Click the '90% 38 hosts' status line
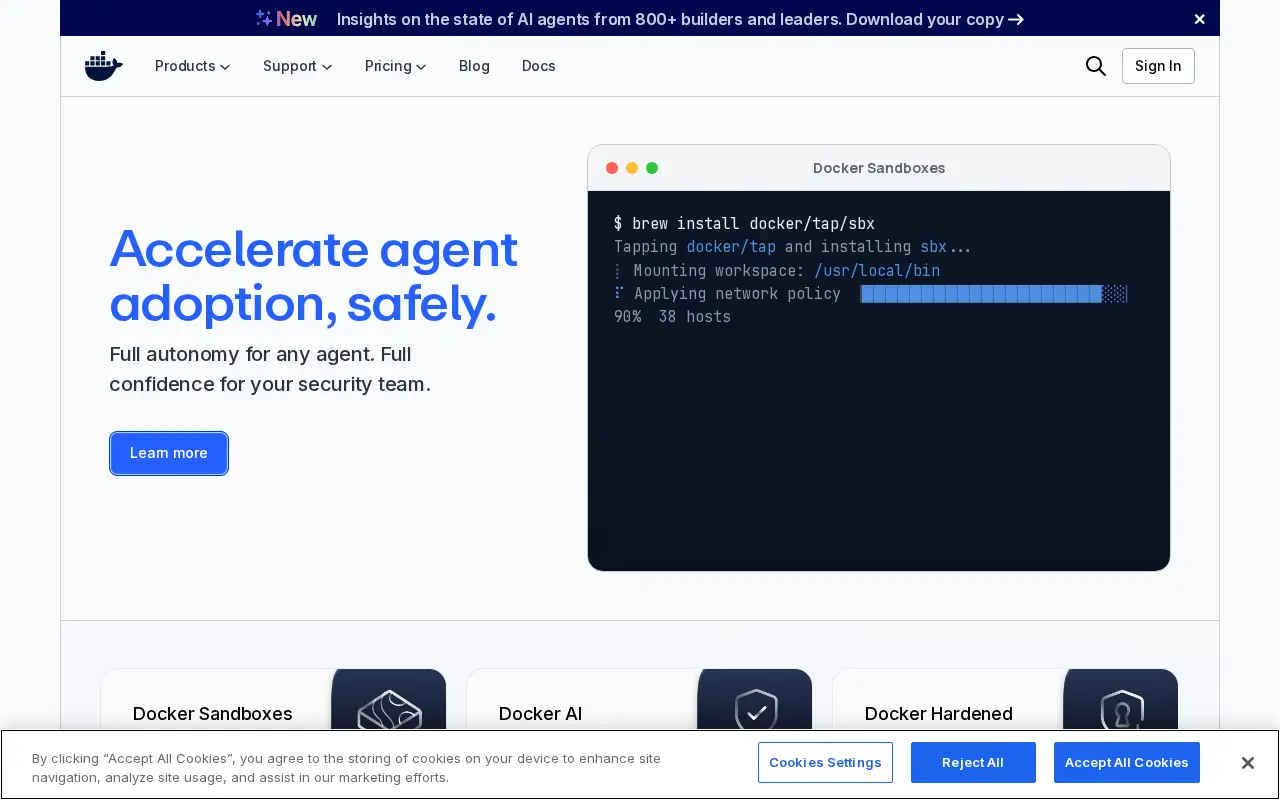Image resolution: width=1280 pixels, height=800 pixels. pyautogui.click(x=672, y=317)
